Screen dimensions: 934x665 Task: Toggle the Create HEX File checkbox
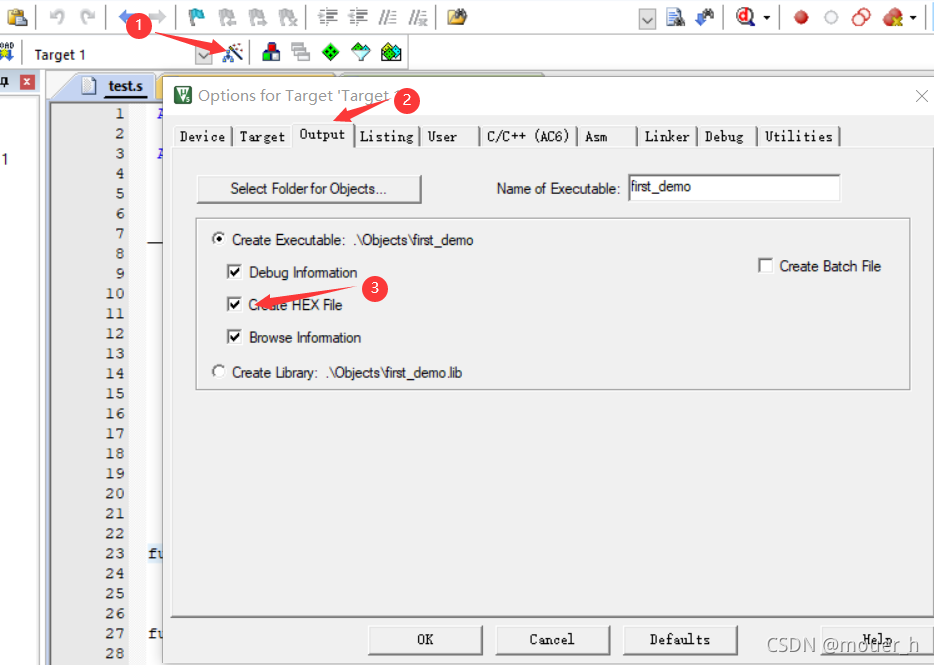[x=234, y=304]
